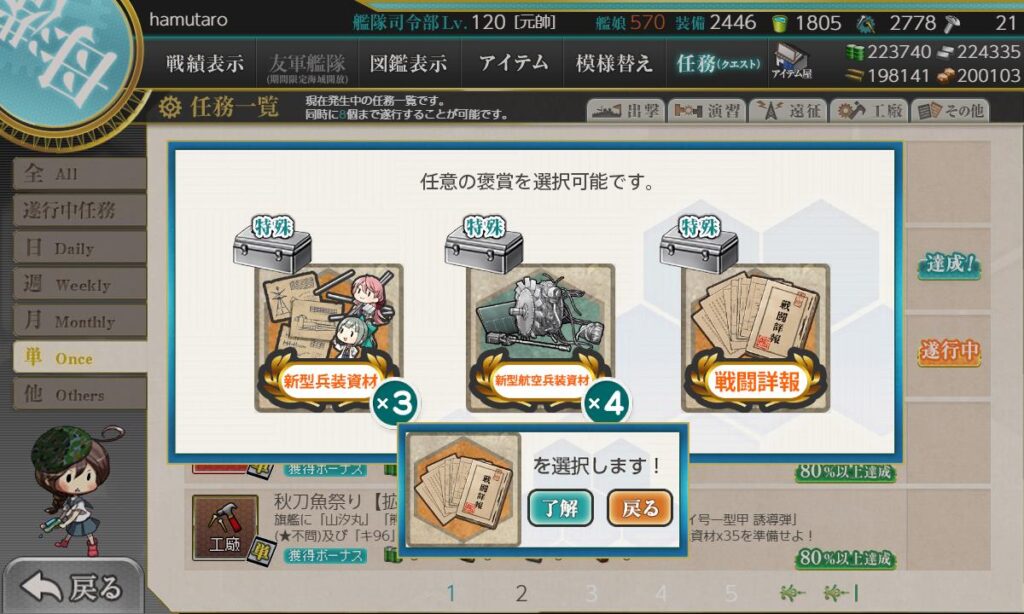Select the Once quest filter
1024x614 pixels.
[79, 357]
